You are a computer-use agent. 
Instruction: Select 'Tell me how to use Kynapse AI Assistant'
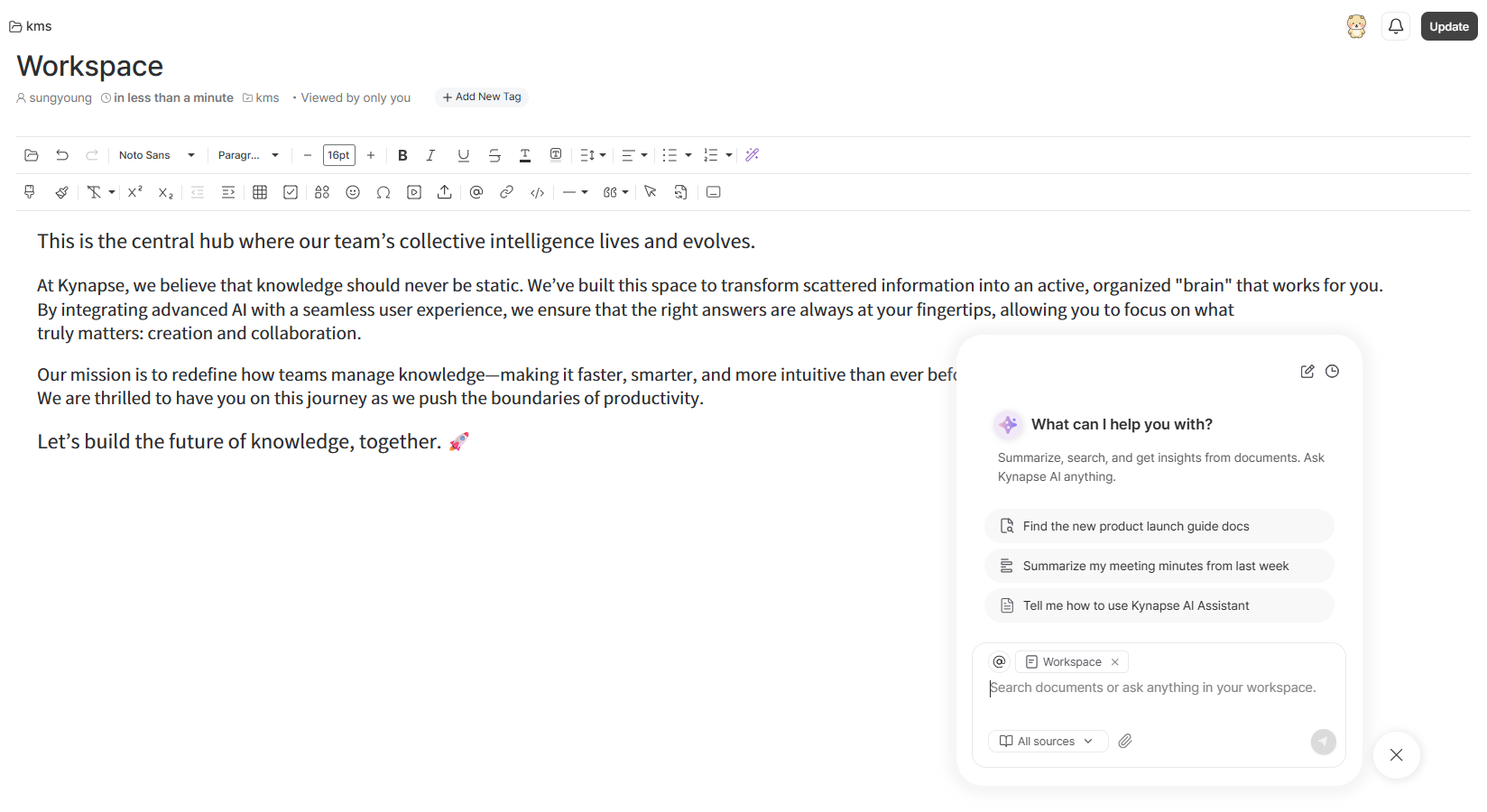1159,605
